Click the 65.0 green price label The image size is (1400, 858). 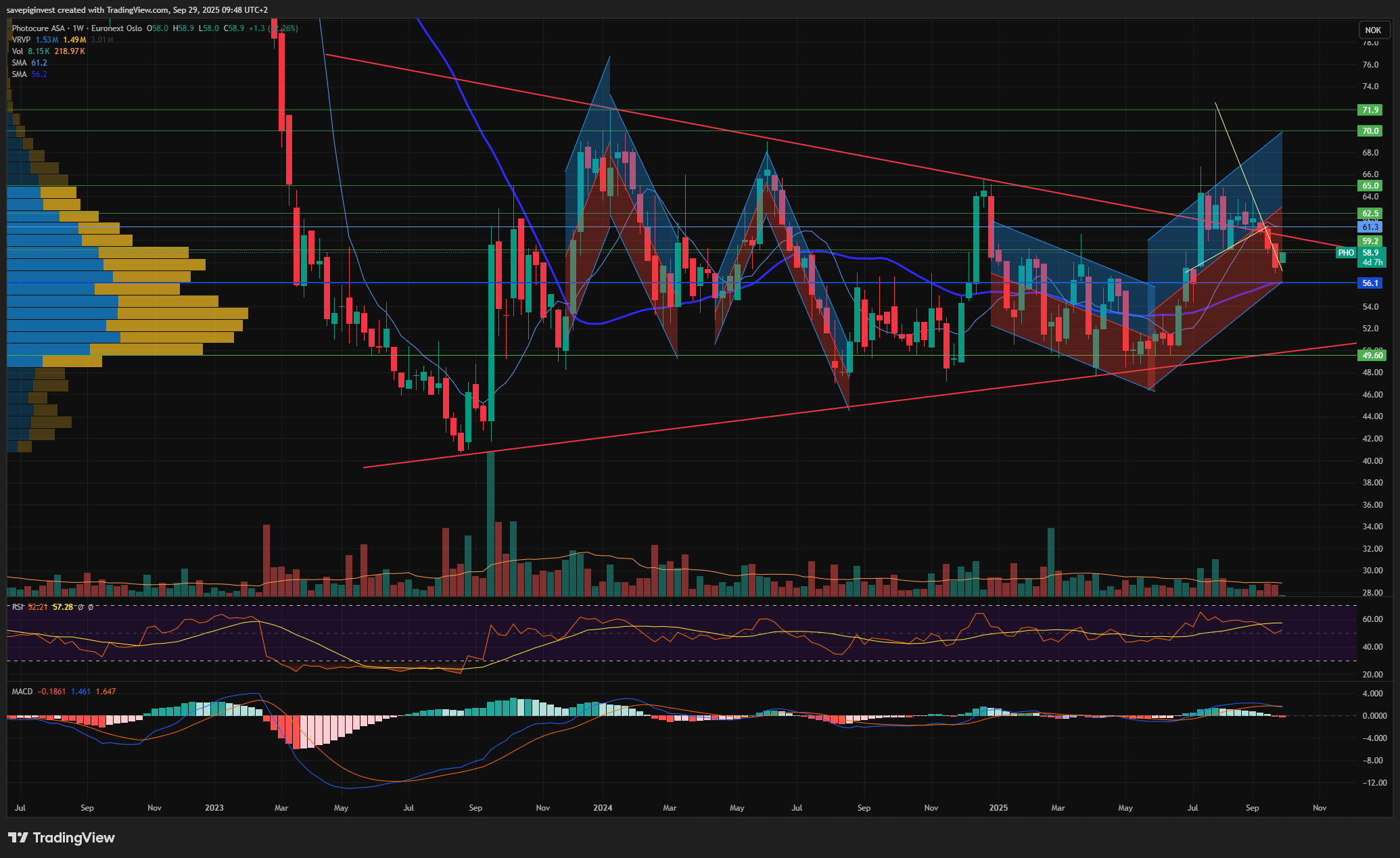pyautogui.click(x=1370, y=186)
